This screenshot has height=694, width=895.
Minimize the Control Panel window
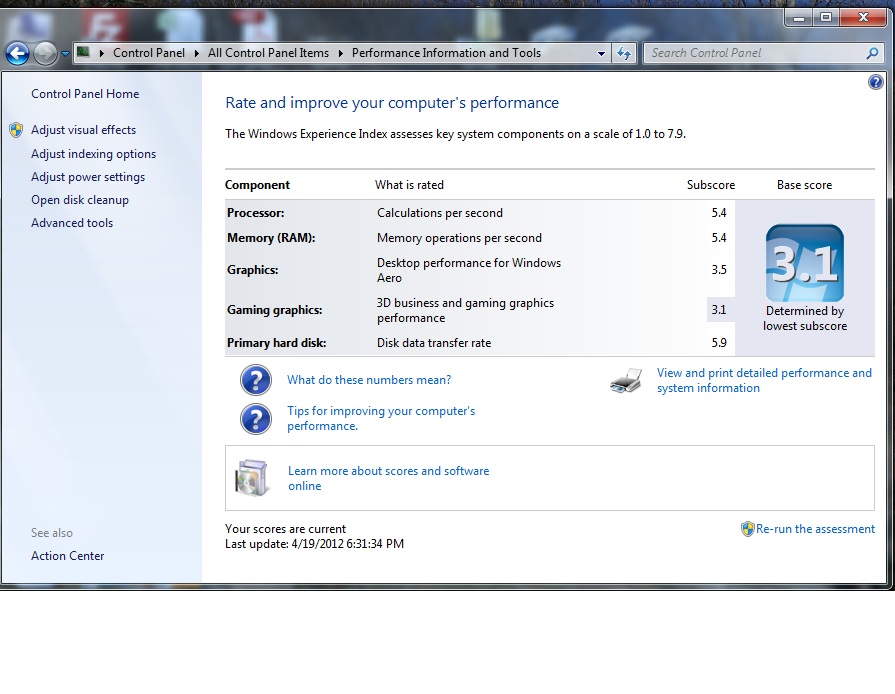pyautogui.click(x=799, y=18)
